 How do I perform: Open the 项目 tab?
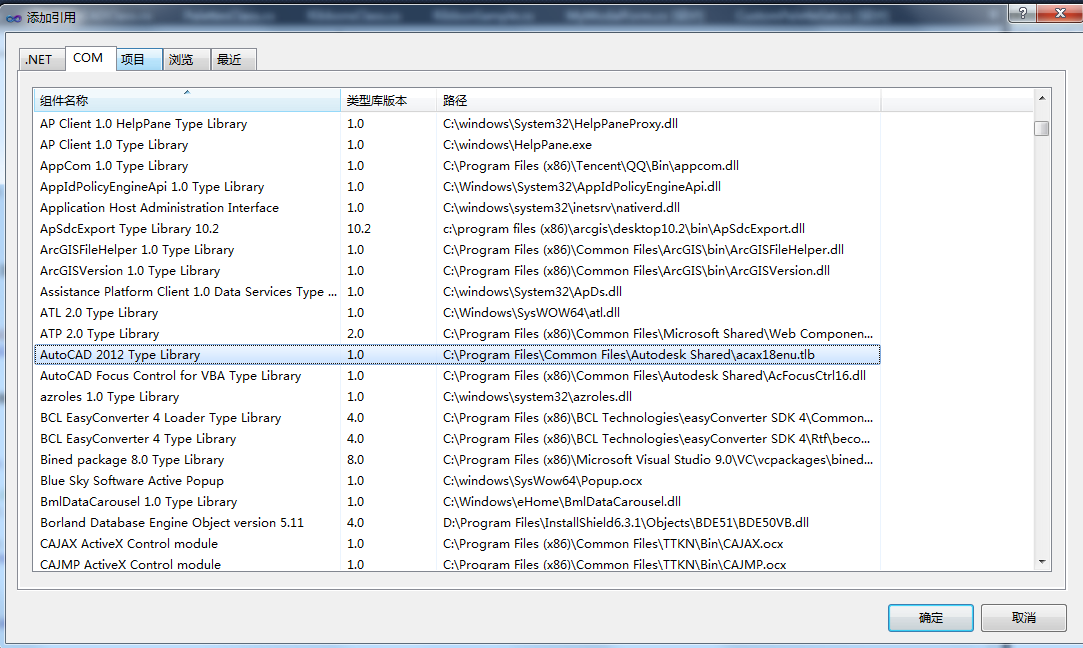[x=138, y=60]
